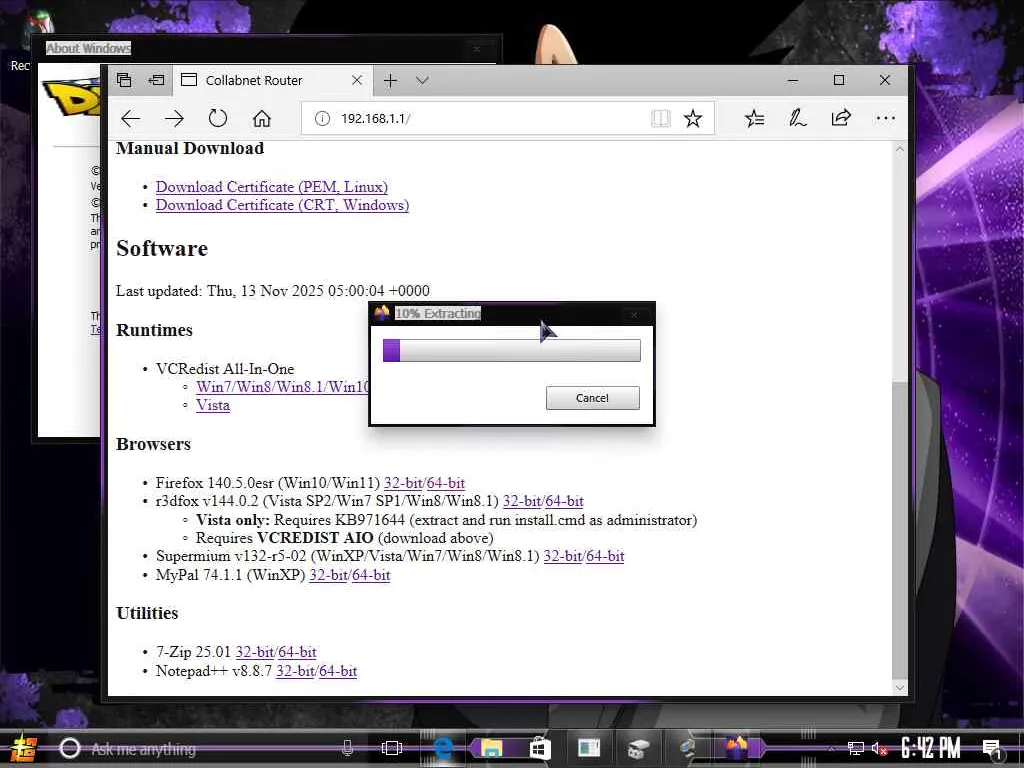Download Firefox 140.5.0esr 32-bit
The height and width of the screenshot is (768, 1024).
(402, 483)
